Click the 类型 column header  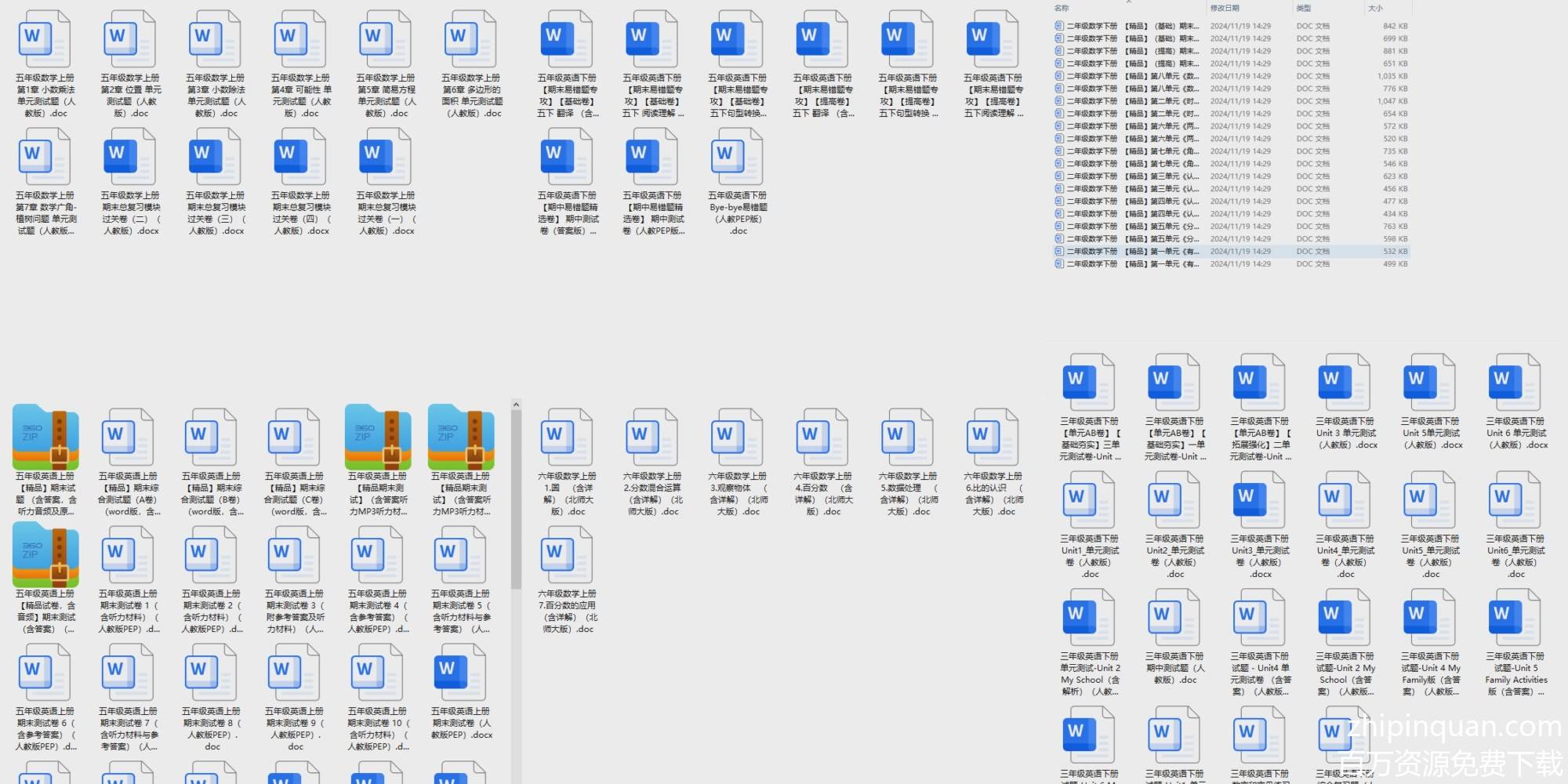[1304, 8]
